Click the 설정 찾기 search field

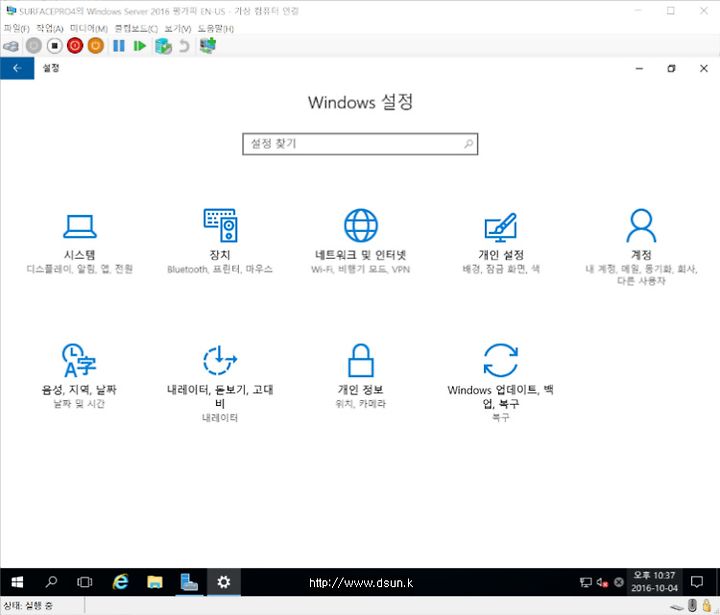tap(360, 144)
